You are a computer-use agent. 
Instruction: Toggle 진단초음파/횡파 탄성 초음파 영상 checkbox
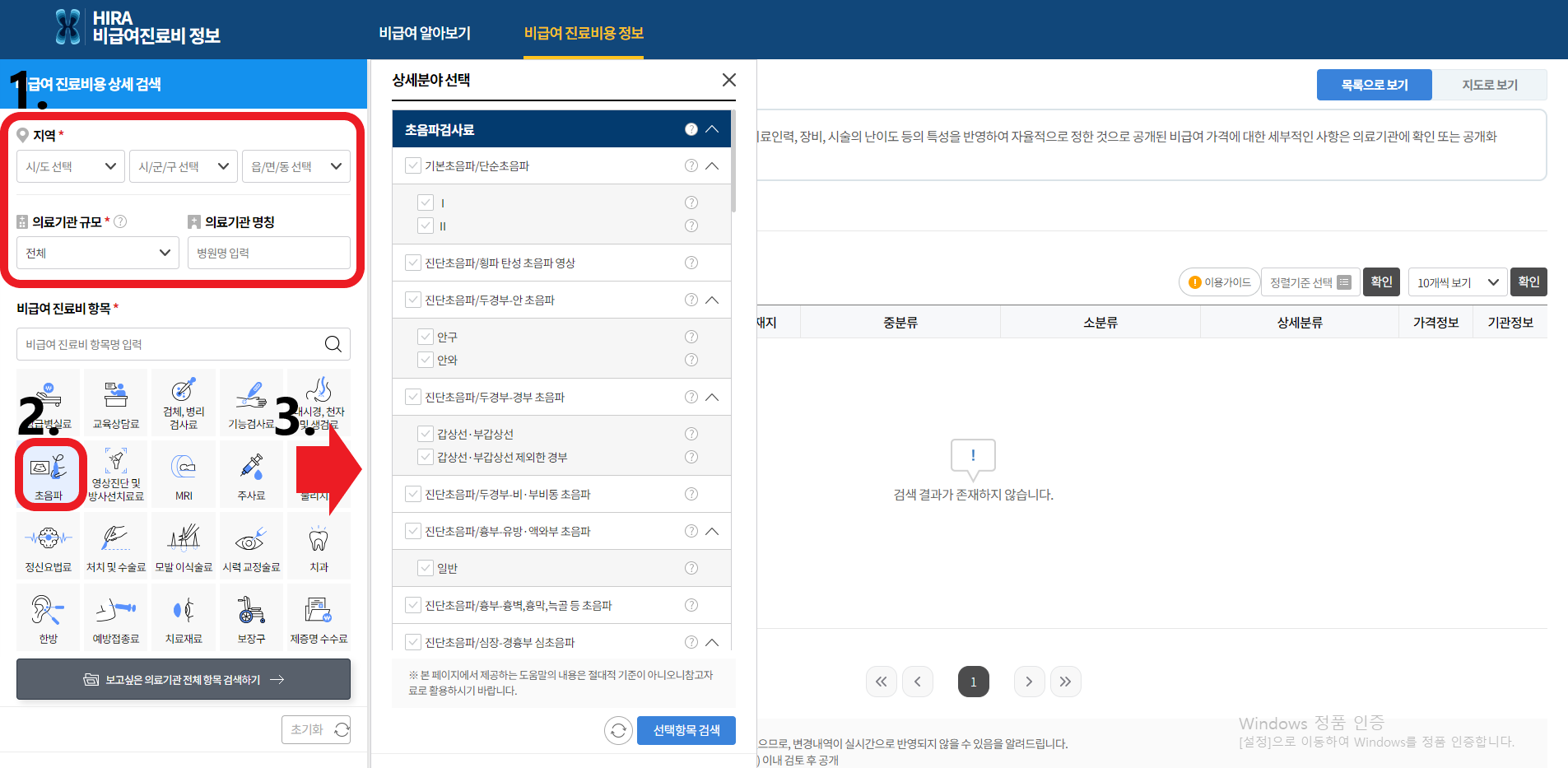tap(413, 263)
